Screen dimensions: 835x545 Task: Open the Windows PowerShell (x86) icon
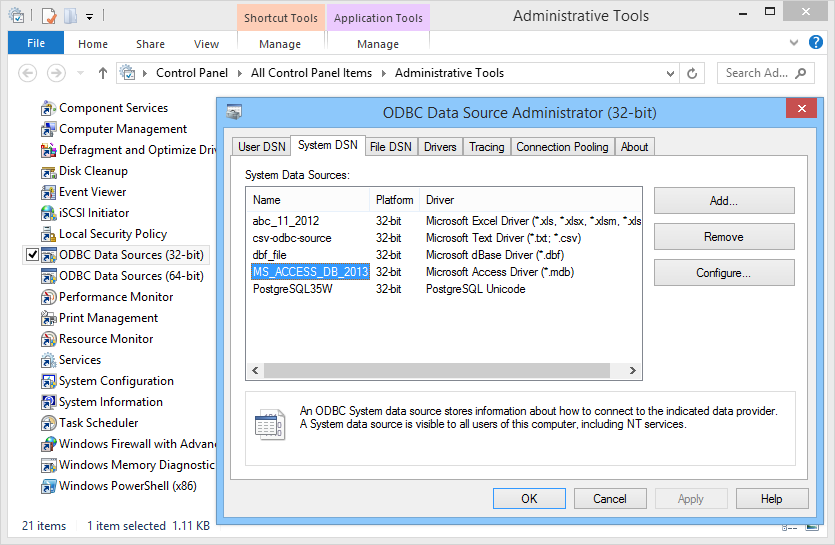point(48,487)
